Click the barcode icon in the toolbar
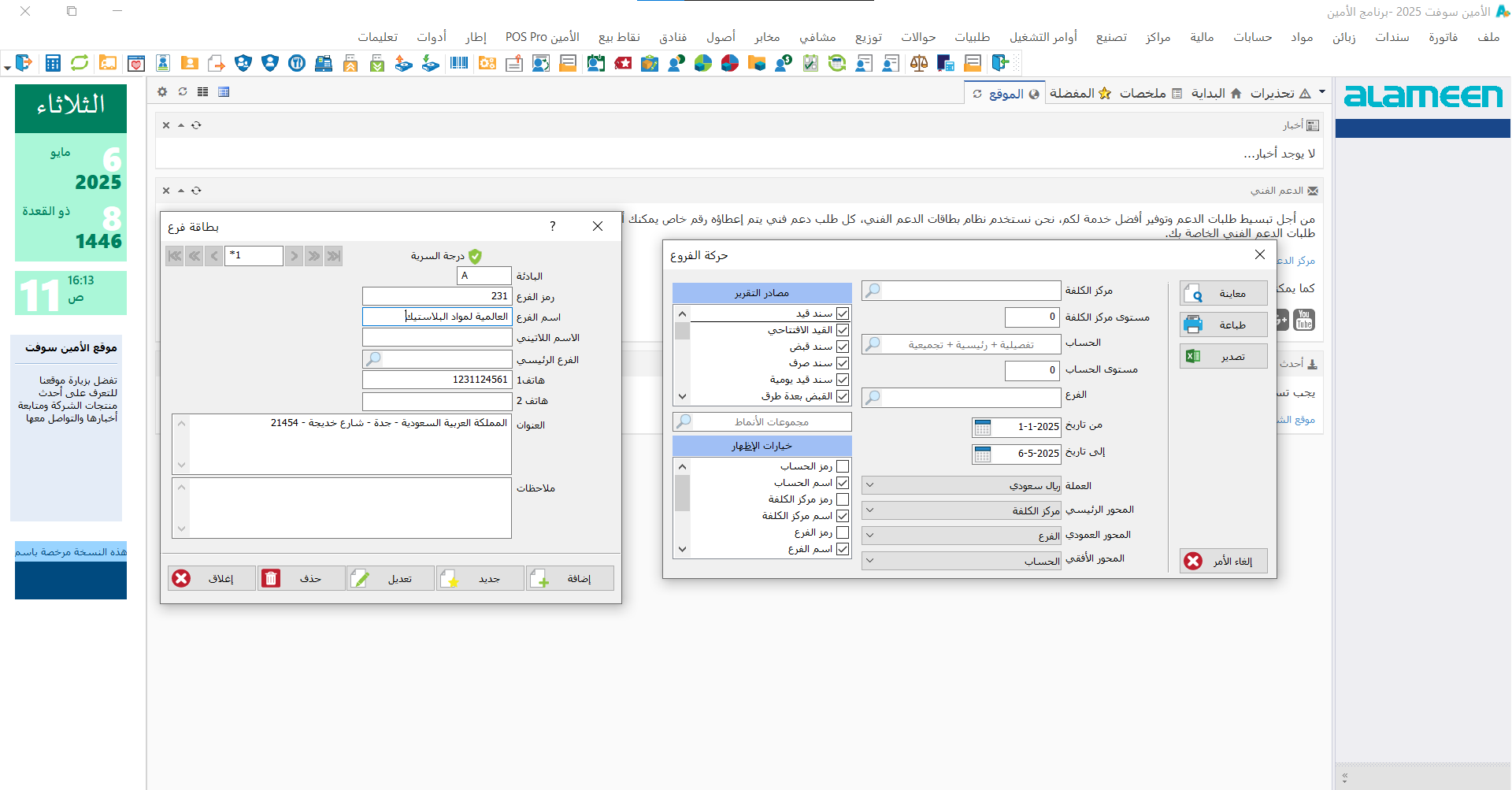 point(459,63)
